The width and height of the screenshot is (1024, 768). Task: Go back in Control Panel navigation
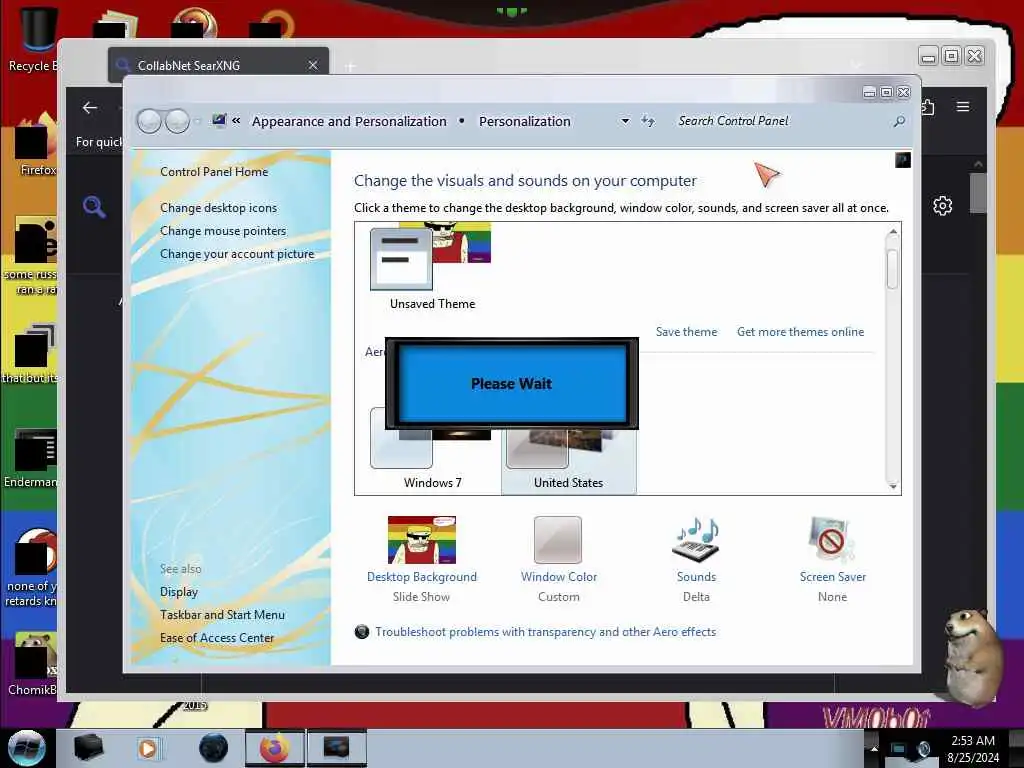point(149,121)
